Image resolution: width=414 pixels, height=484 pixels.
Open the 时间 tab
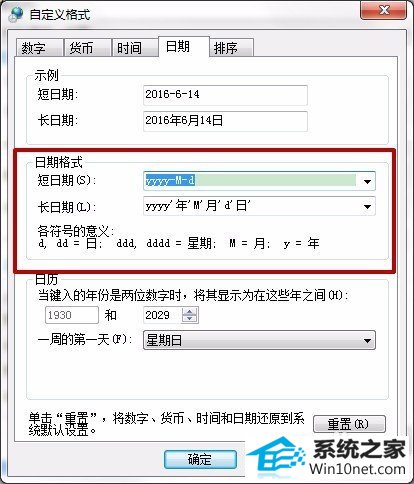click(135, 48)
